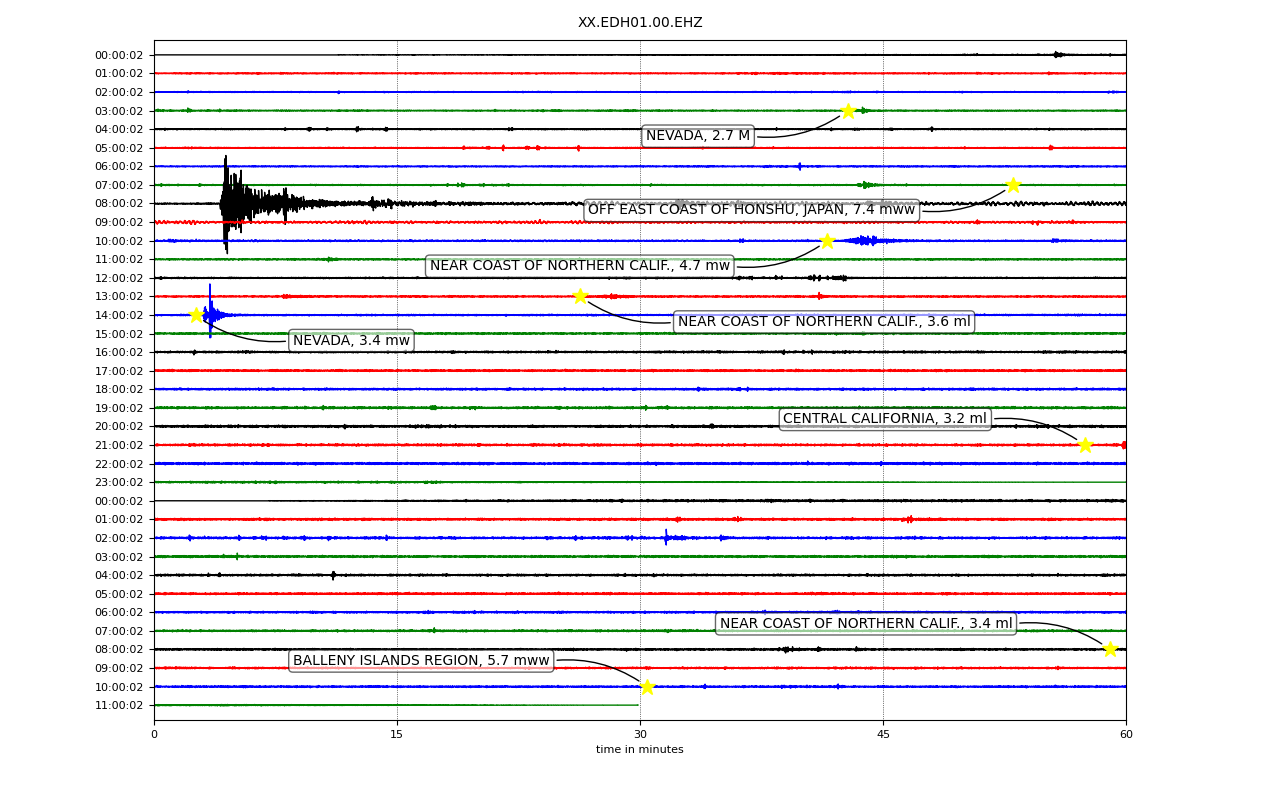Click the 30 minute tick label

tap(640, 734)
